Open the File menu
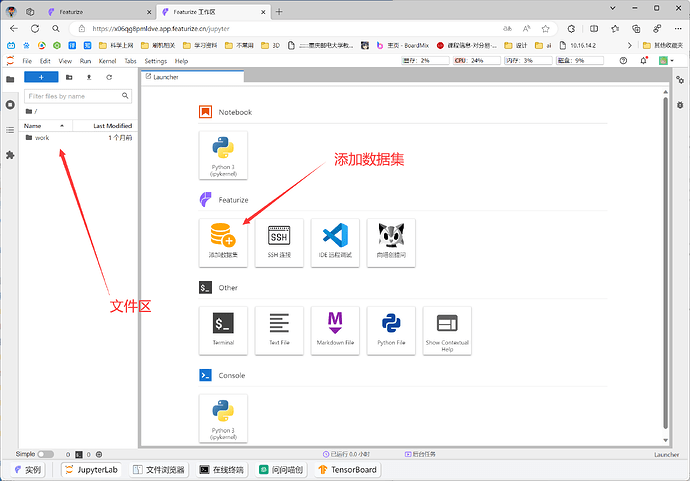690x481 pixels. [27, 61]
